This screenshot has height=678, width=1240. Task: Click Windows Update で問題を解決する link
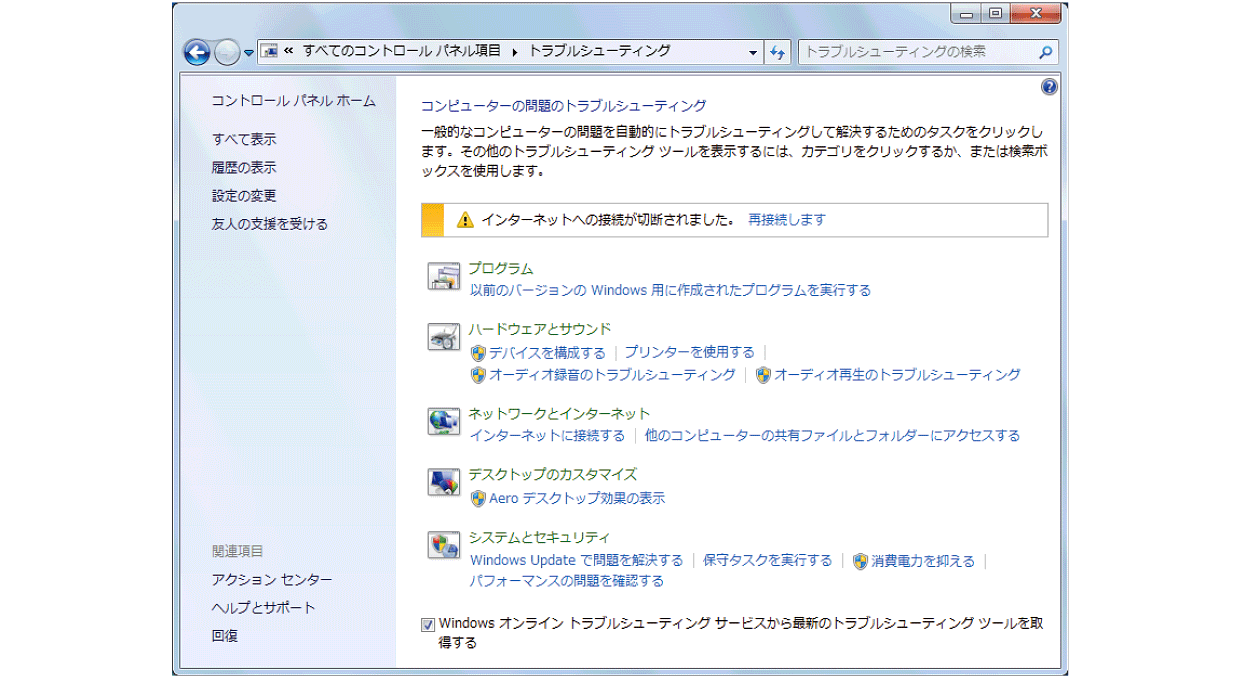[577, 561]
